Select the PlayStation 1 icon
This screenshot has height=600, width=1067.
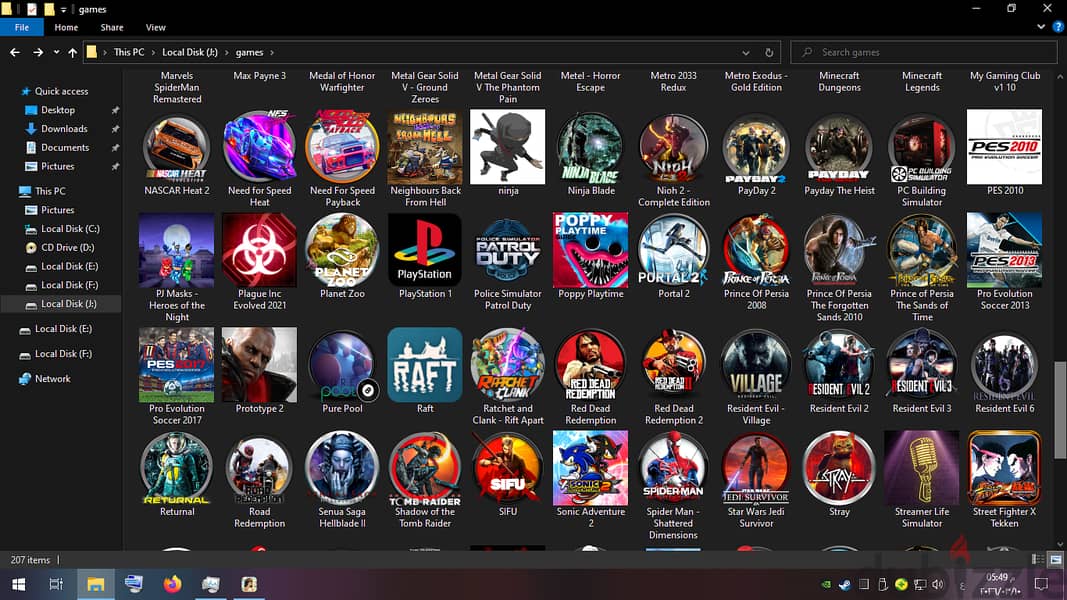point(425,250)
